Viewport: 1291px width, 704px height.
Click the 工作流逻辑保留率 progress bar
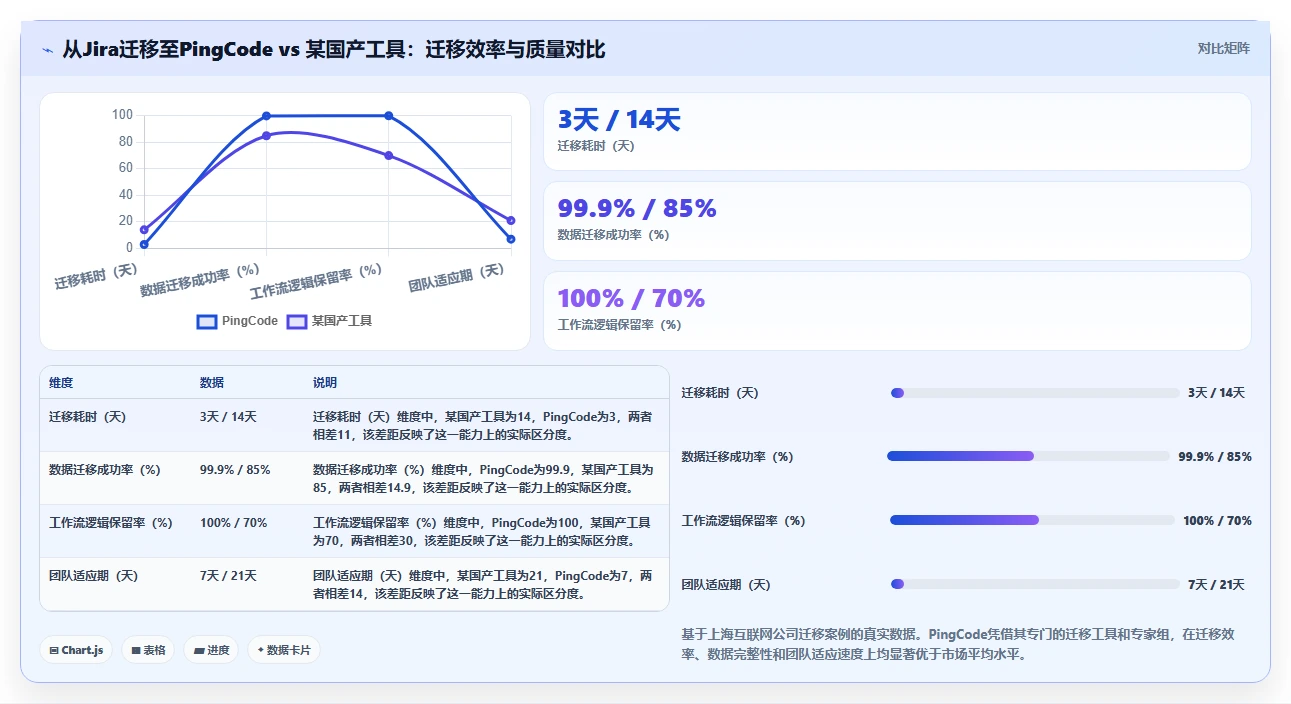click(1032, 520)
